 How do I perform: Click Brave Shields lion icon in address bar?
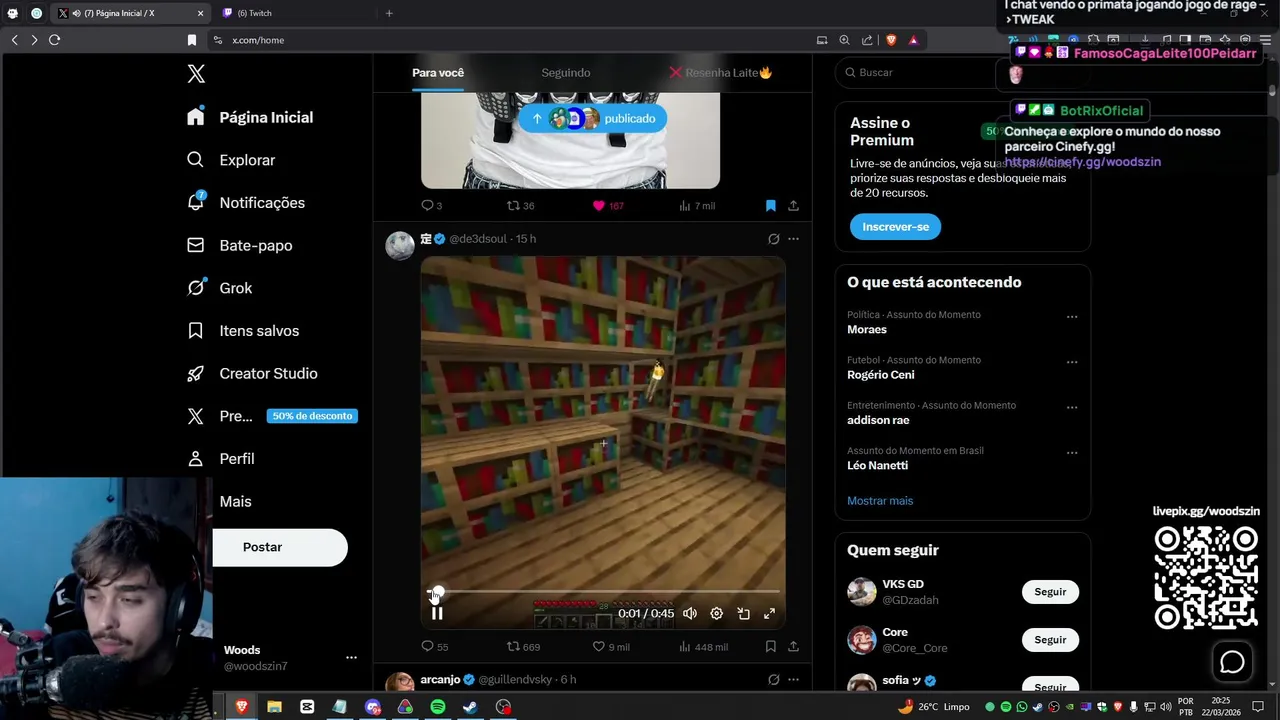click(891, 40)
